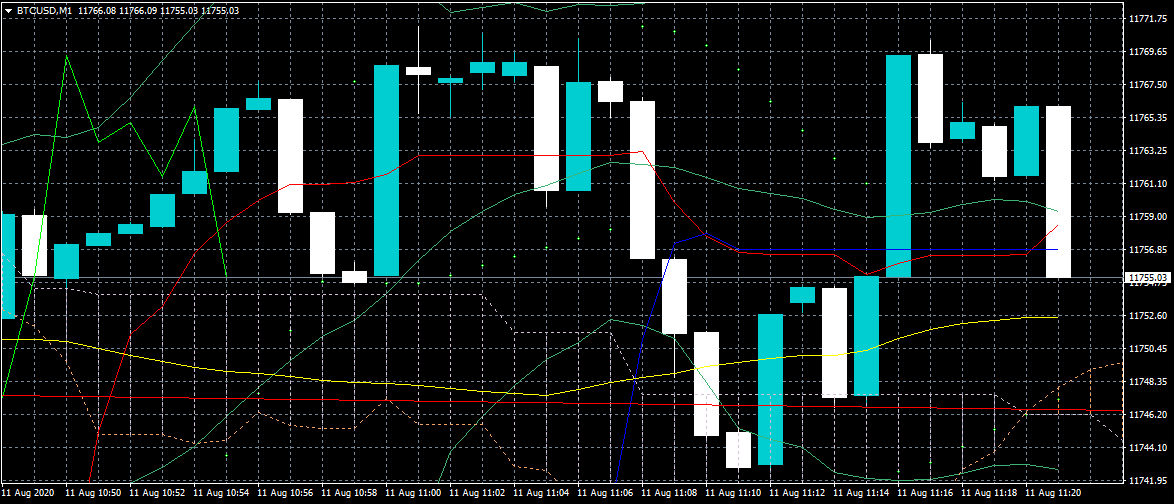Click the OHLC value 11766.08 in header
The image size is (1174, 504).
[x=97, y=10]
